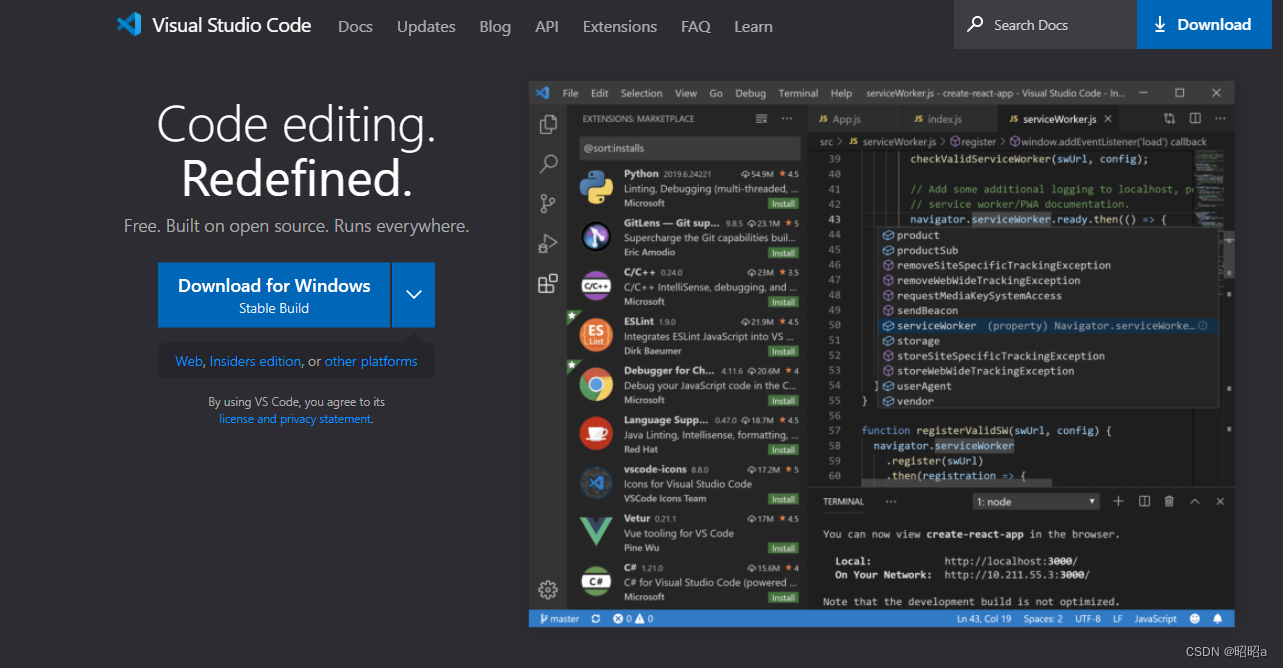The height and width of the screenshot is (668, 1283).
Task: Click the C/C++ extension icon
Action: click(596, 285)
